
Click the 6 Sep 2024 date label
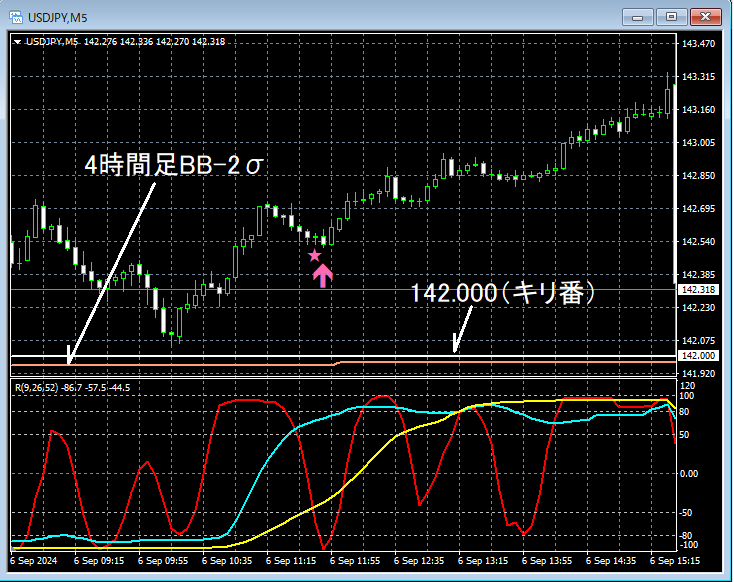click(x=33, y=560)
